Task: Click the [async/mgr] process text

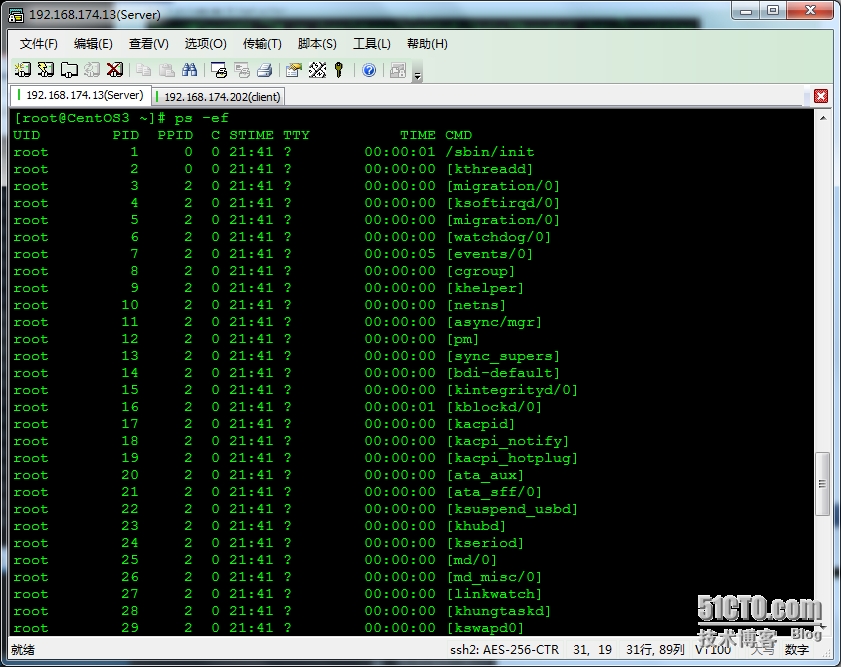Action: 494,322
